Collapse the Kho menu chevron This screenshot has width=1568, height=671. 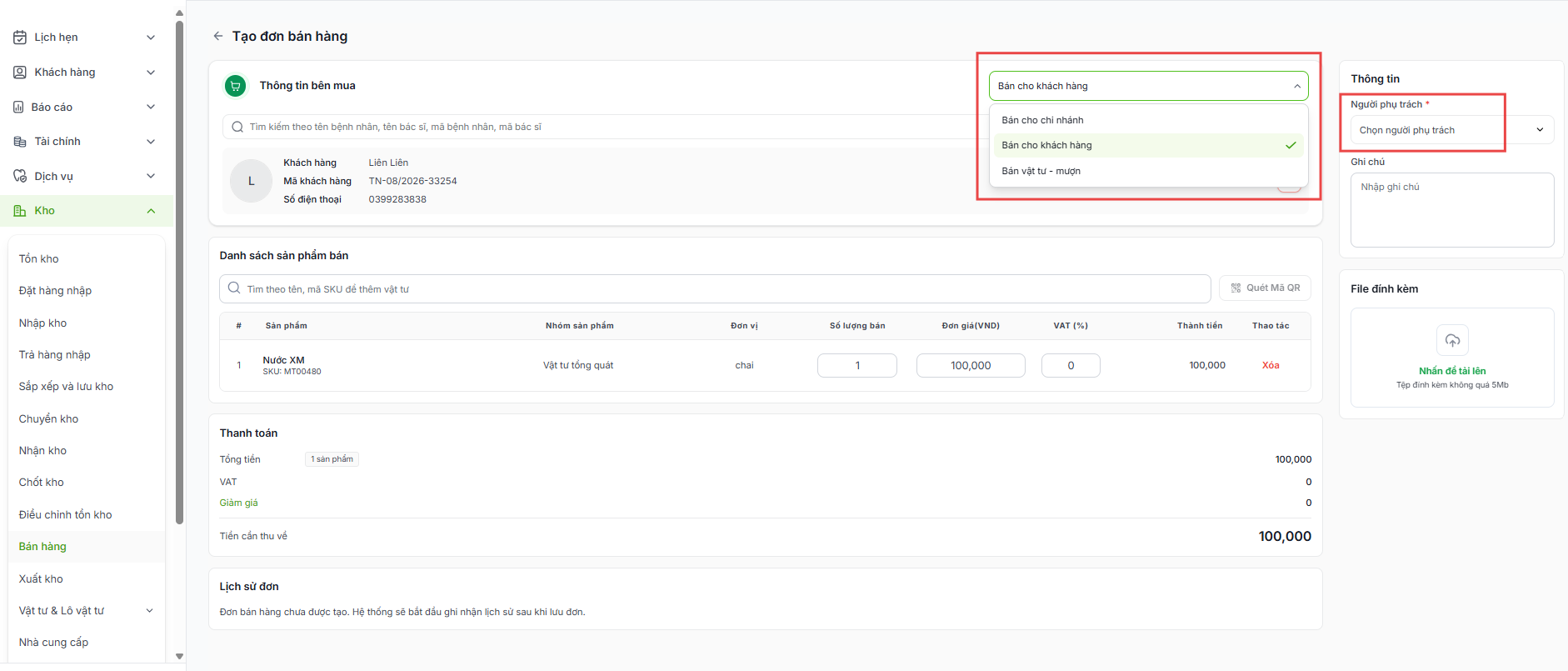click(151, 211)
